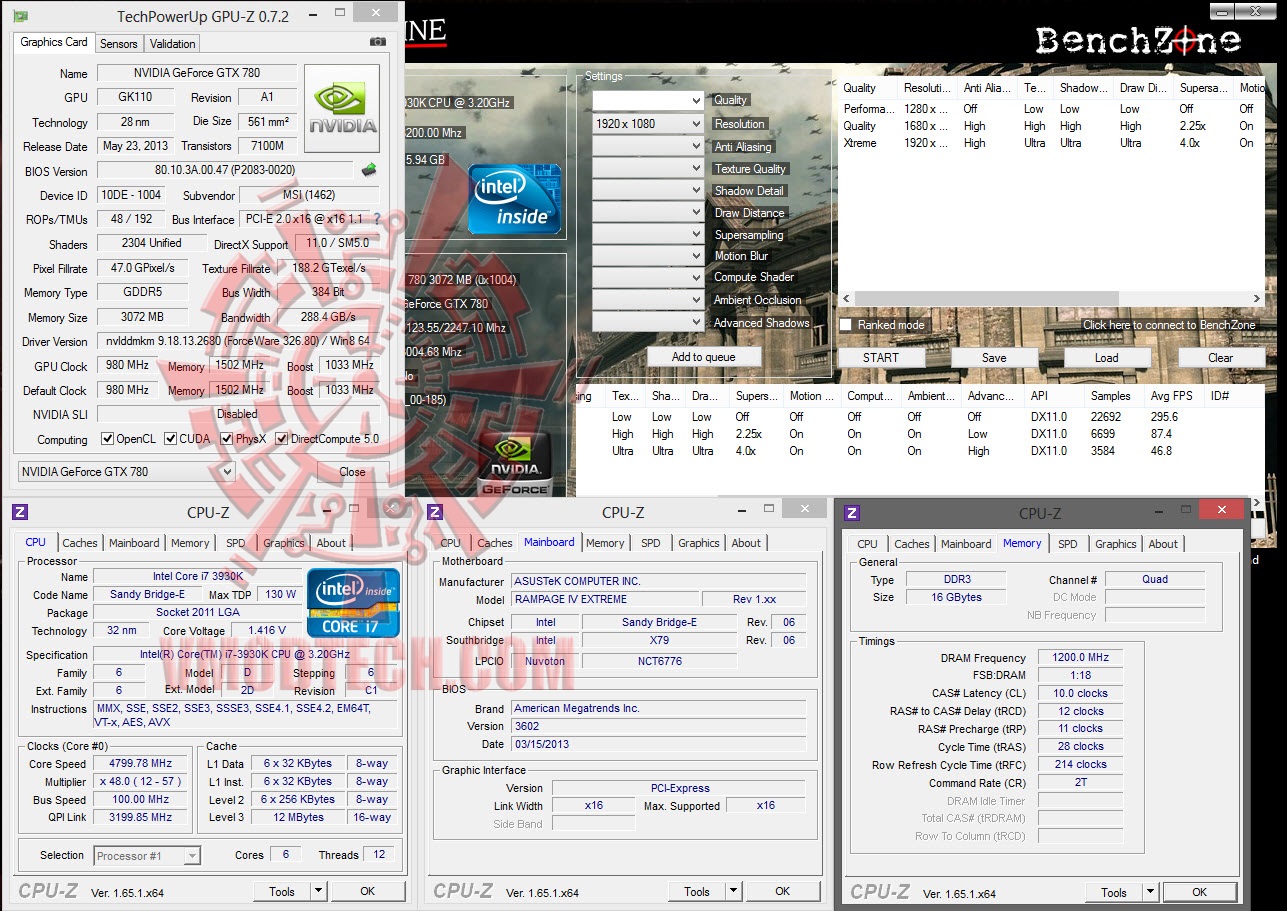
Task: Open Memory tab in CPU-Z Mainboard window
Action: [605, 543]
